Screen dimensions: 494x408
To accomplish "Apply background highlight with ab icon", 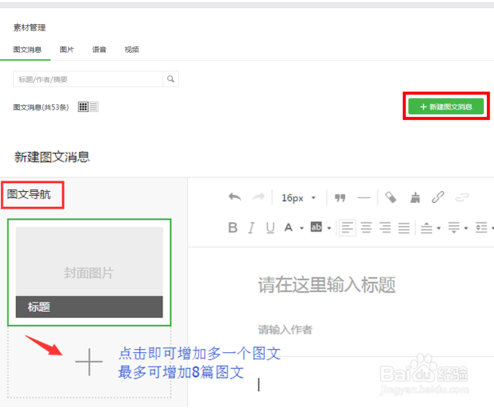I will tap(316, 227).
